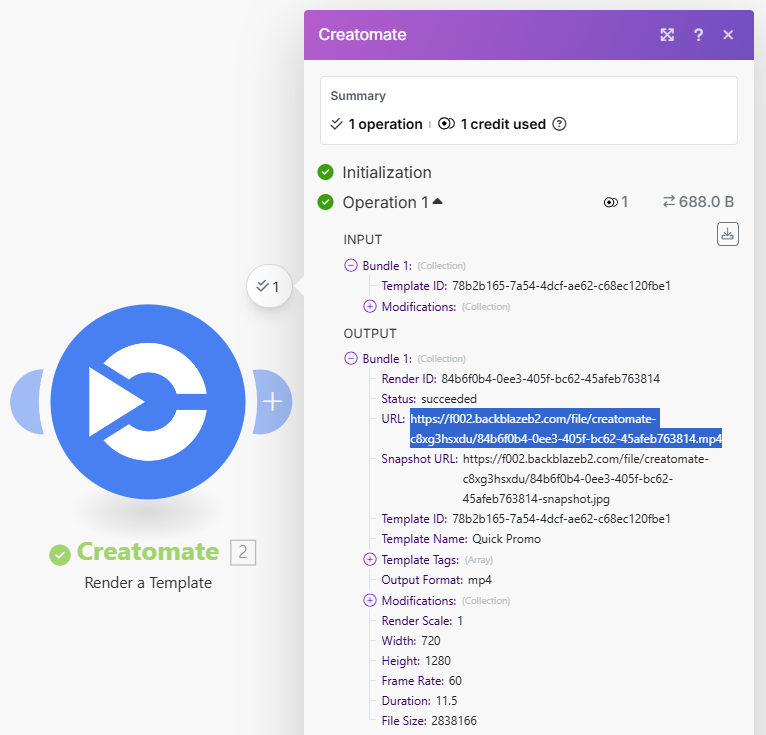Click the operations count bubble showing 1
Image resolution: width=766 pixels, height=735 pixels.
(x=269, y=287)
